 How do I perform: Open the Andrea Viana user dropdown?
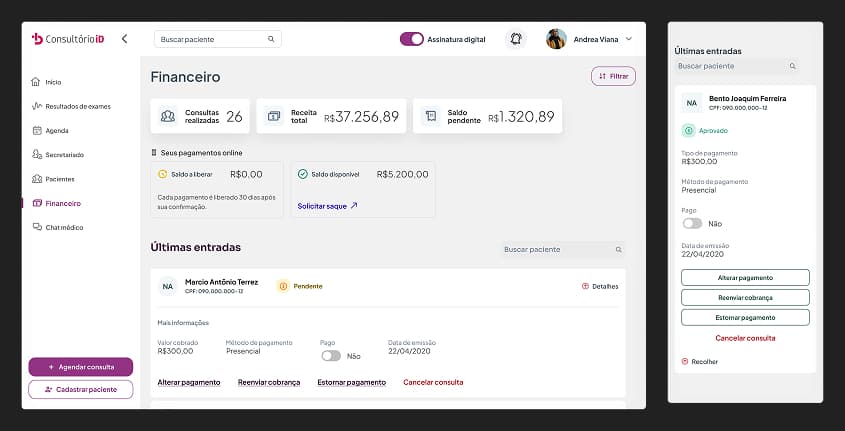(x=628, y=39)
